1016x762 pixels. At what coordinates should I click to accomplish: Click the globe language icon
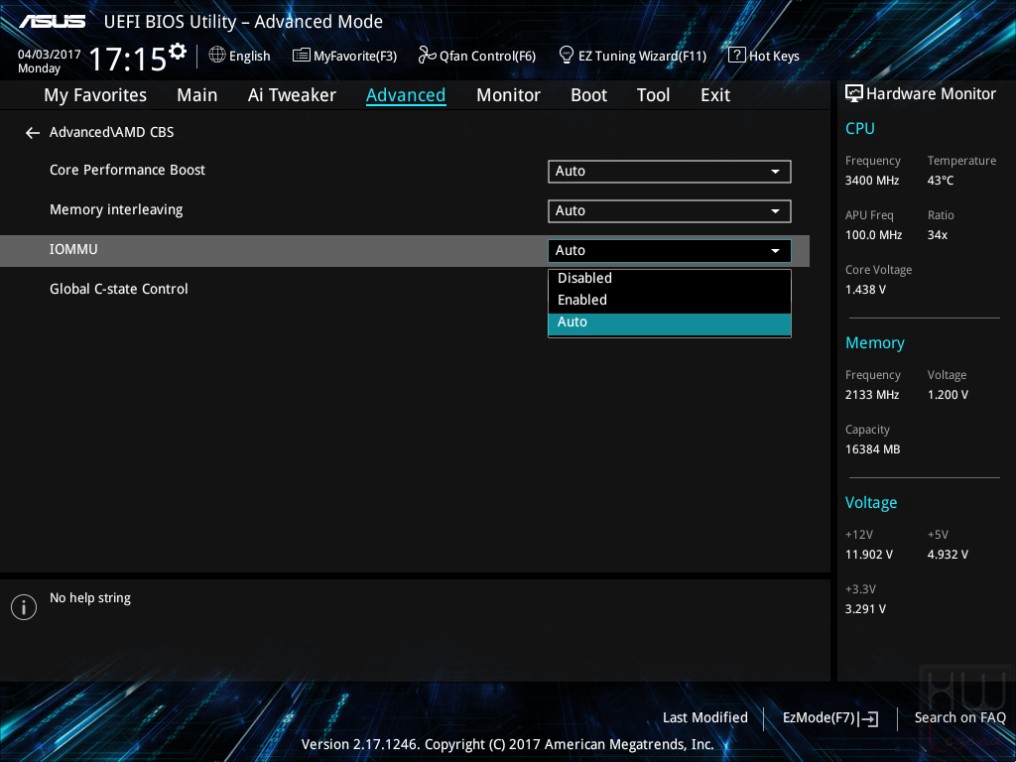pos(217,55)
